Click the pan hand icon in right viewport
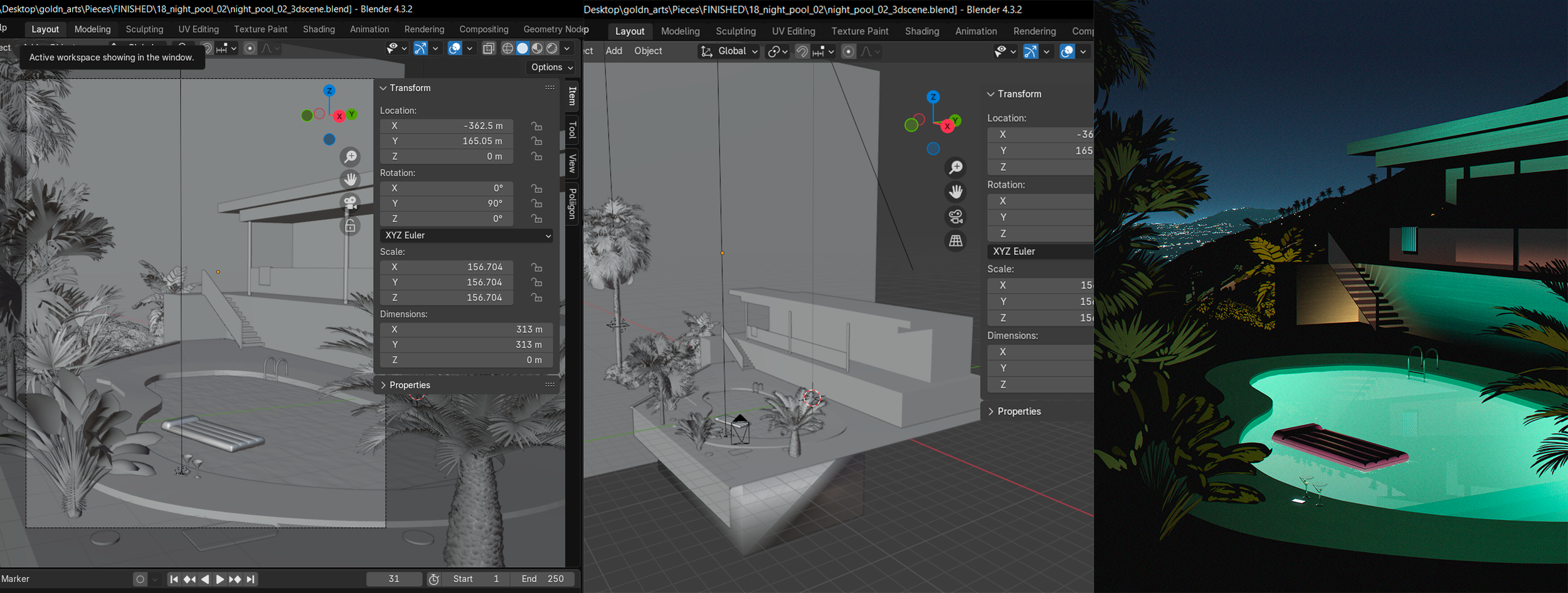Screen dimensions: 1568x593 (x=956, y=192)
